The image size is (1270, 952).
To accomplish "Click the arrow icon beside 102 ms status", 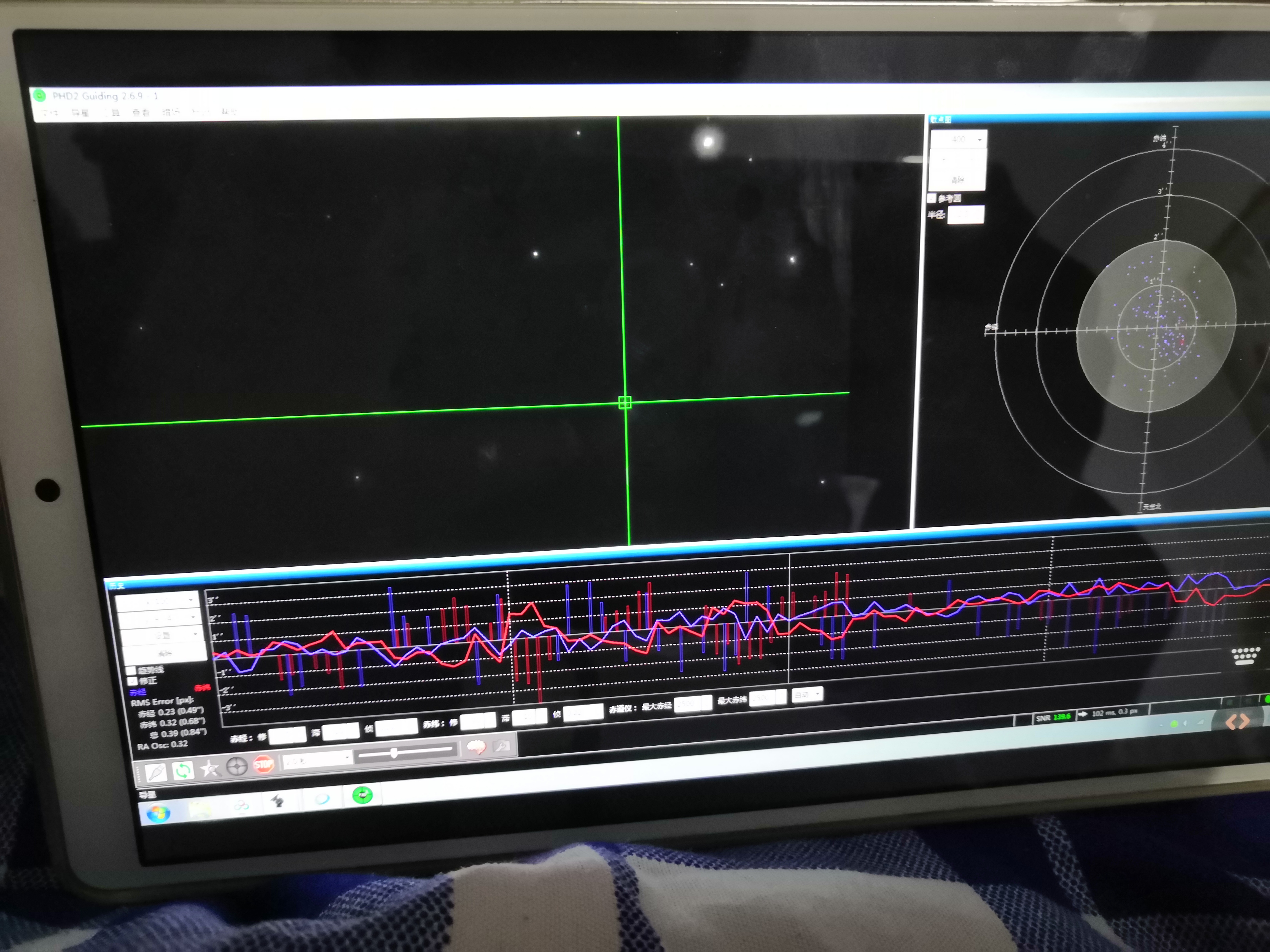I will pyautogui.click(x=1083, y=715).
